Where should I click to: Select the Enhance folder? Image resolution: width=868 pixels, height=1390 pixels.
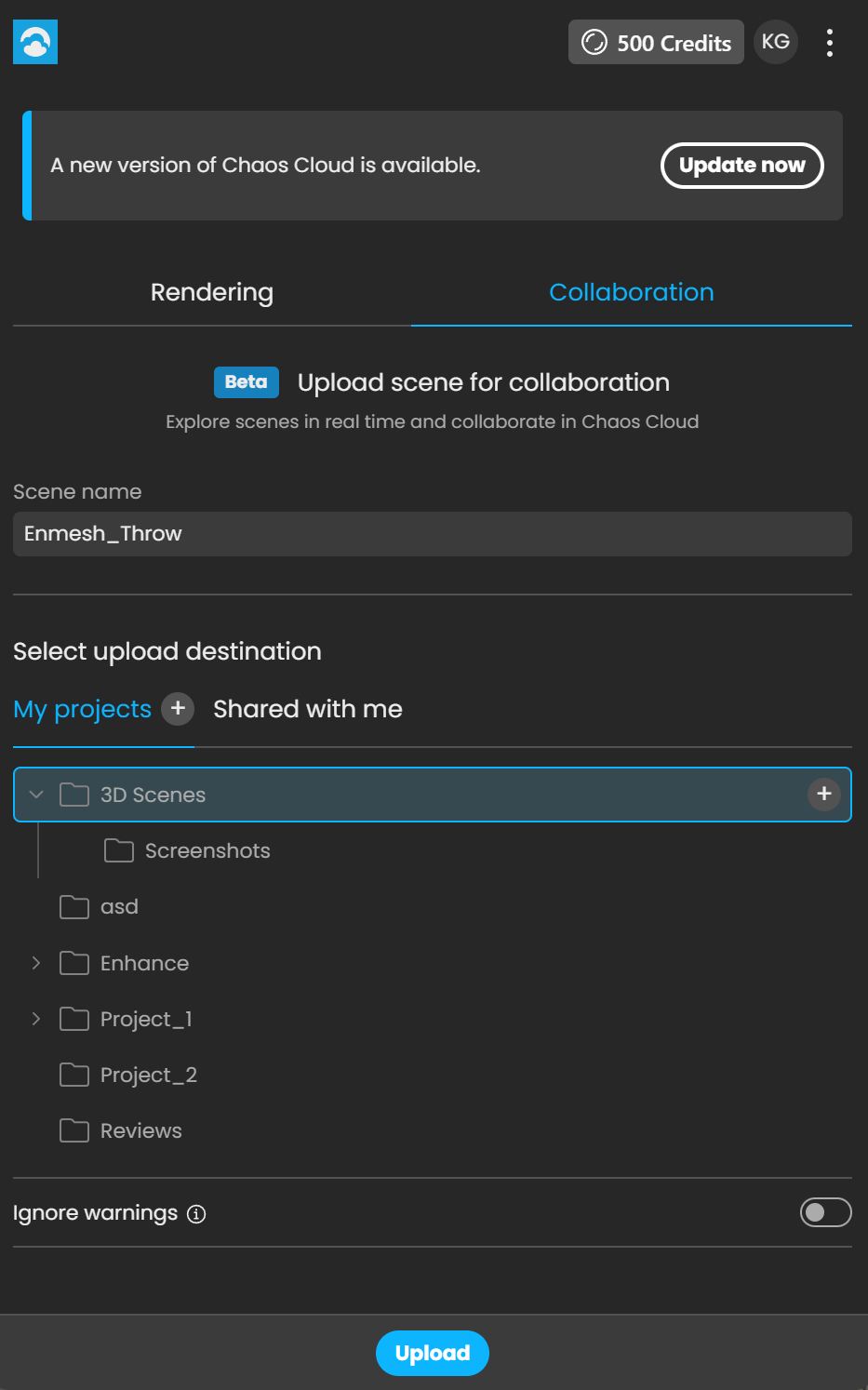click(144, 963)
